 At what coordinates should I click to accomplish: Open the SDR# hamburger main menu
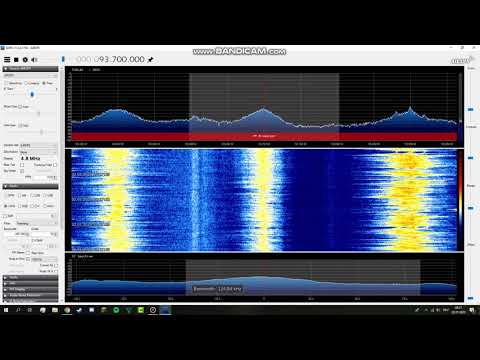[7, 60]
